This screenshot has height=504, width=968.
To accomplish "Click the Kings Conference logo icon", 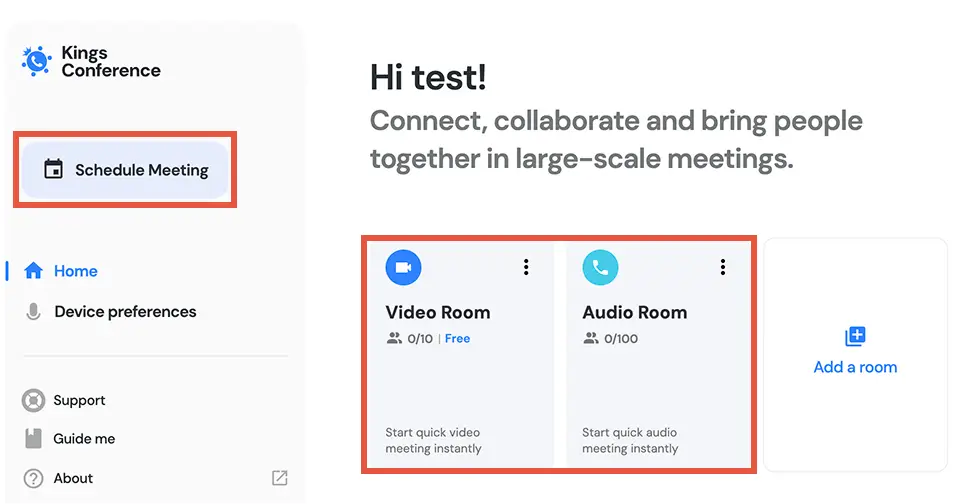I will (37, 61).
